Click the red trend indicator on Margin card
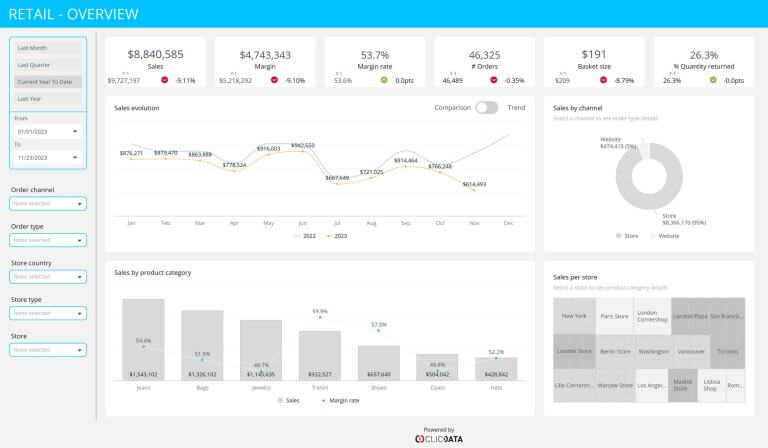This screenshot has width=768, height=448. pos(273,79)
